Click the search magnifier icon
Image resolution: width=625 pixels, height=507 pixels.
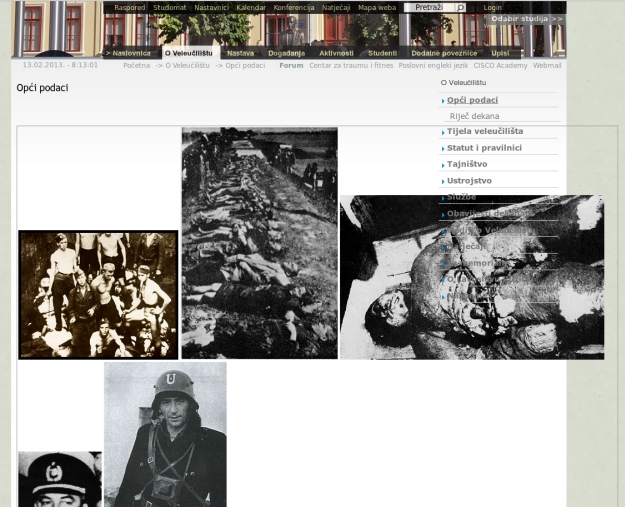(x=460, y=8)
